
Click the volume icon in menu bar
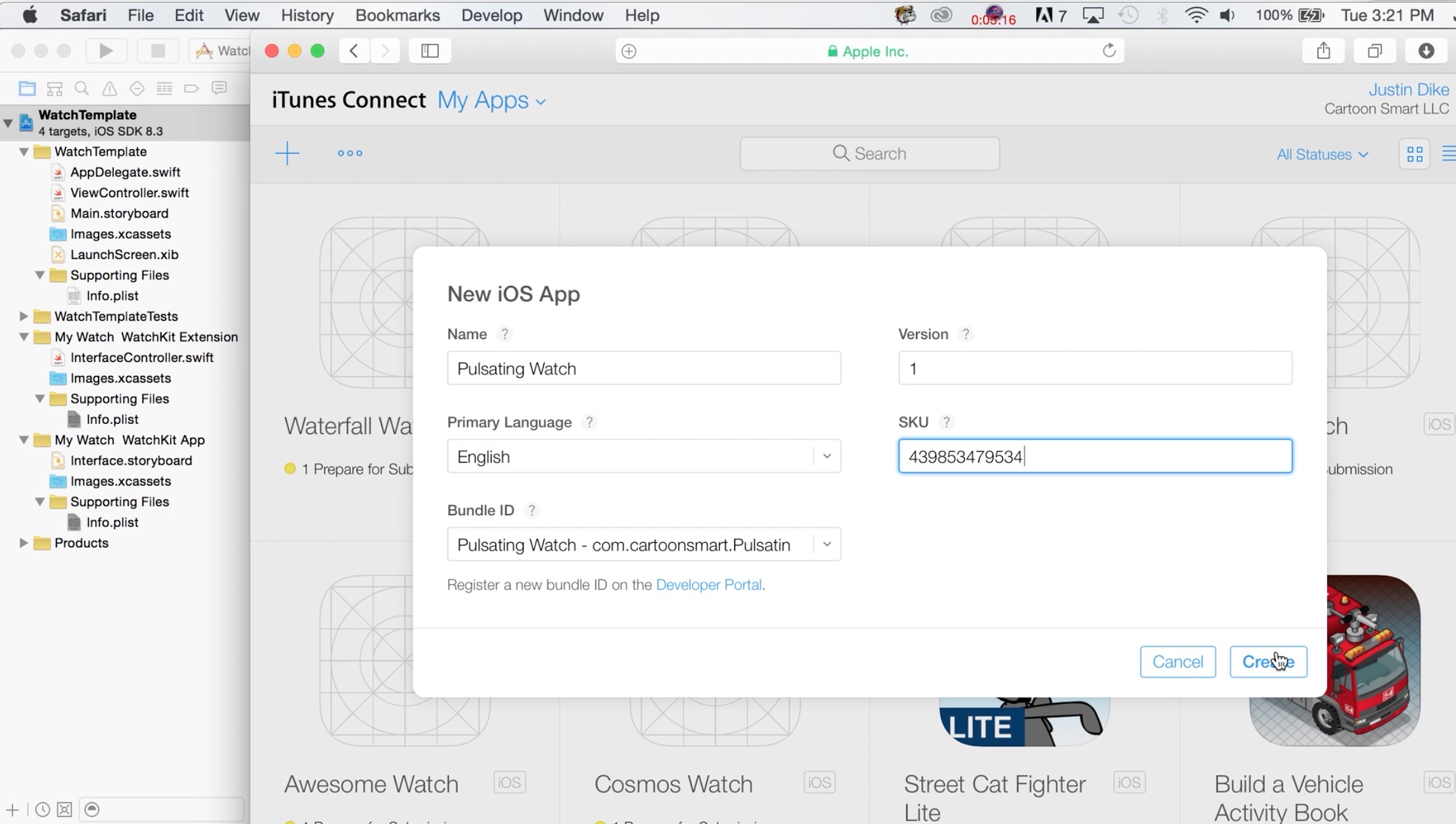point(1227,15)
